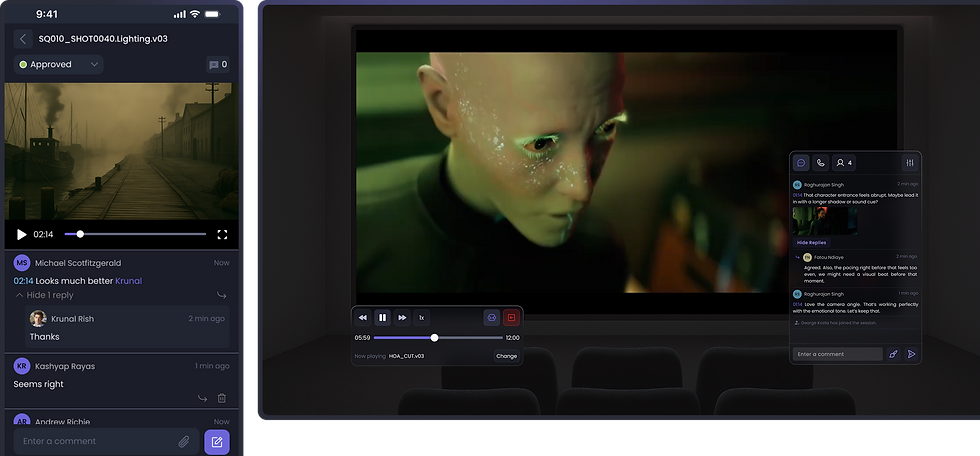This screenshot has width=980, height=456.
Task: Pause the theater playback
Action: tap(382, 317)
